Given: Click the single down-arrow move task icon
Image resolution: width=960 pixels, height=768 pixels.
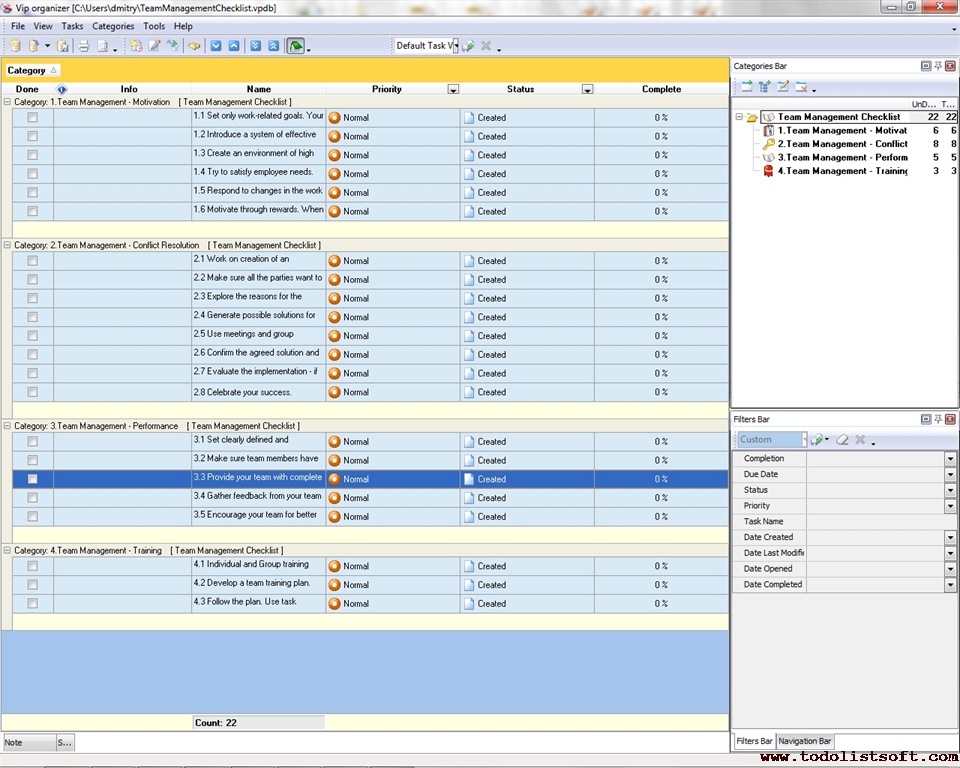Looking at the screenshot, I should pyautogui.click(x=216, y=46).
